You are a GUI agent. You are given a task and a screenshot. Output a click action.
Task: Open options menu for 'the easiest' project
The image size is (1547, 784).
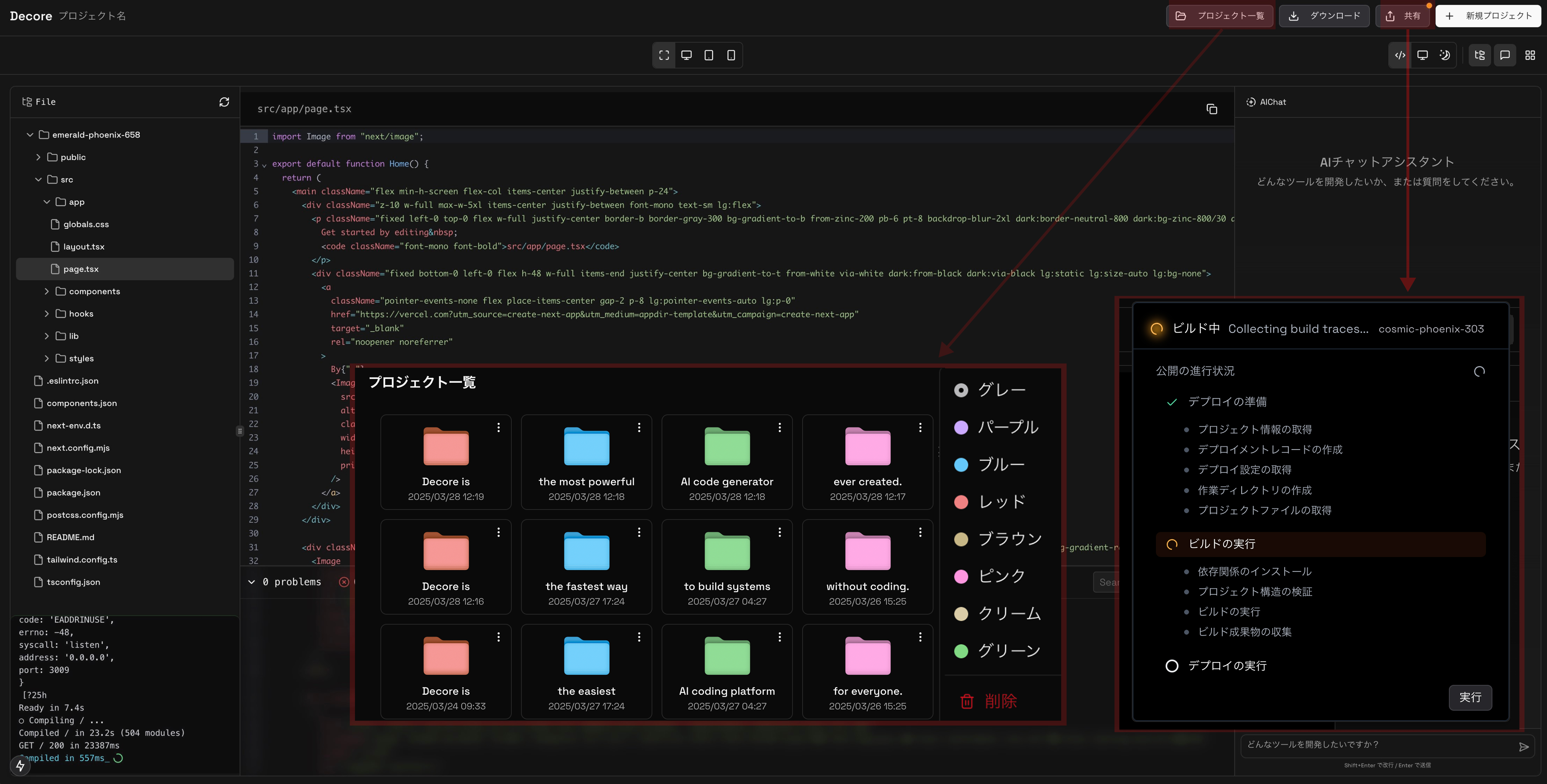[x=639, y=637]
